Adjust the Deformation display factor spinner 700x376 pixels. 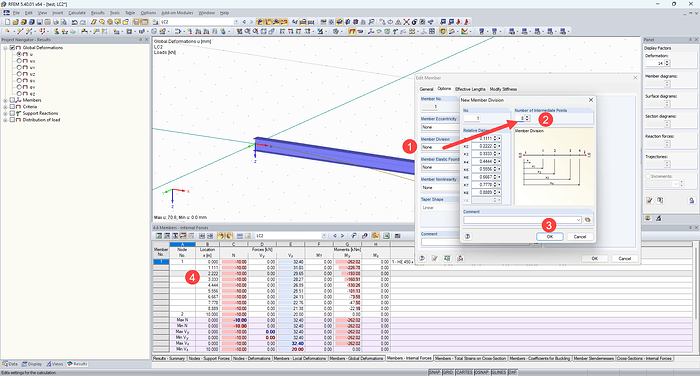tap(667, 63)
